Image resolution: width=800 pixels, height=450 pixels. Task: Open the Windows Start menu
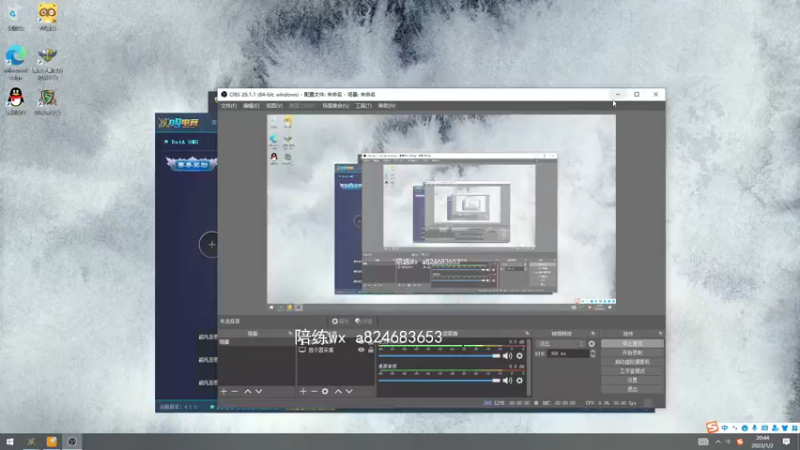[x=10, y=442]
